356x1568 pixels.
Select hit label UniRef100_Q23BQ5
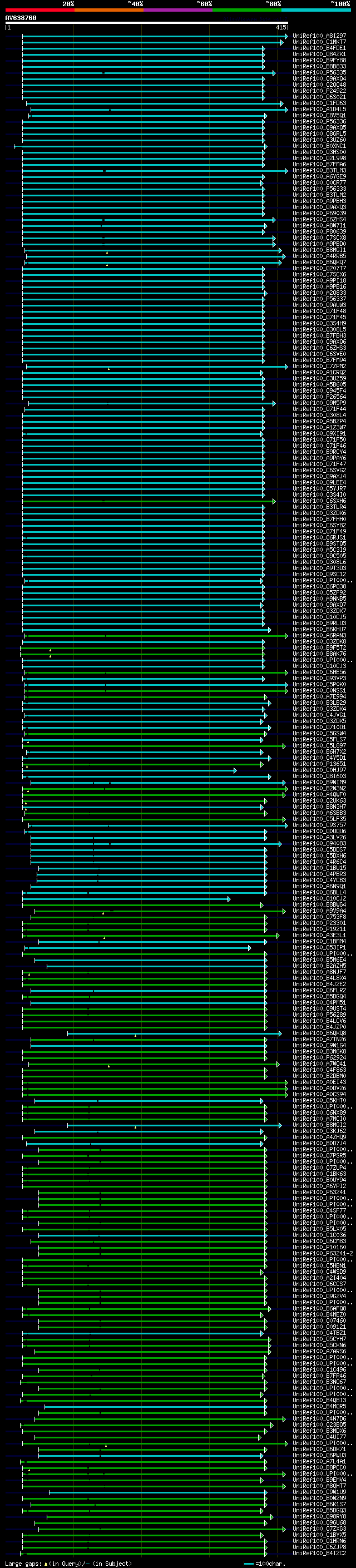(x=319, y=1424)
